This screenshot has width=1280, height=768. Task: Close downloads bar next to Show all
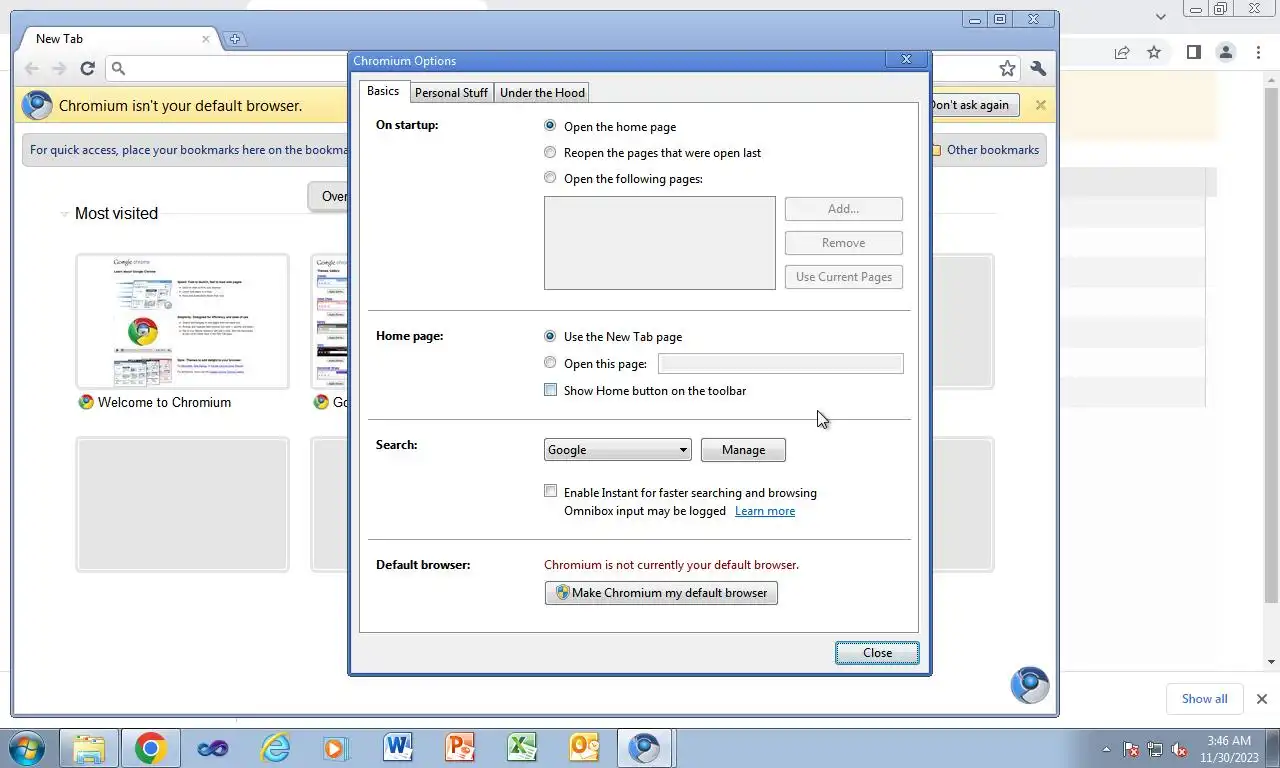1262,699
